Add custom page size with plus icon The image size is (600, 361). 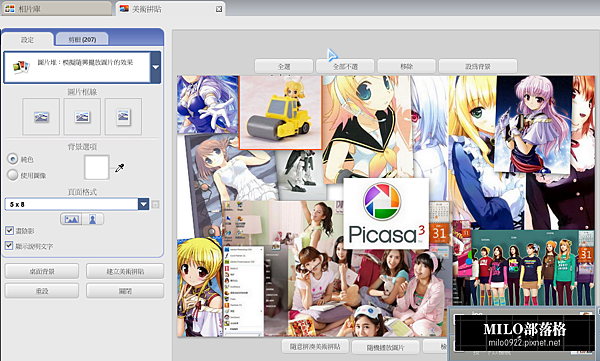point(155,204)
